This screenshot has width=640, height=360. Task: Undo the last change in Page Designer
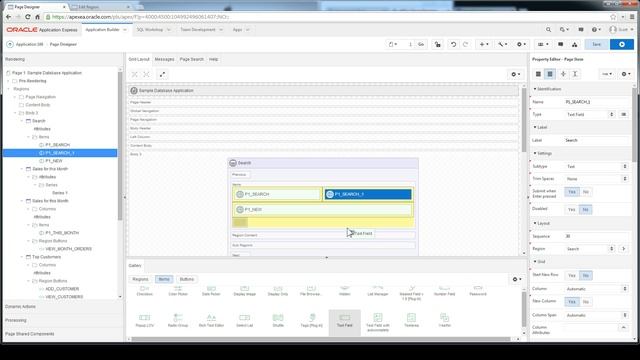click(453, 44)
